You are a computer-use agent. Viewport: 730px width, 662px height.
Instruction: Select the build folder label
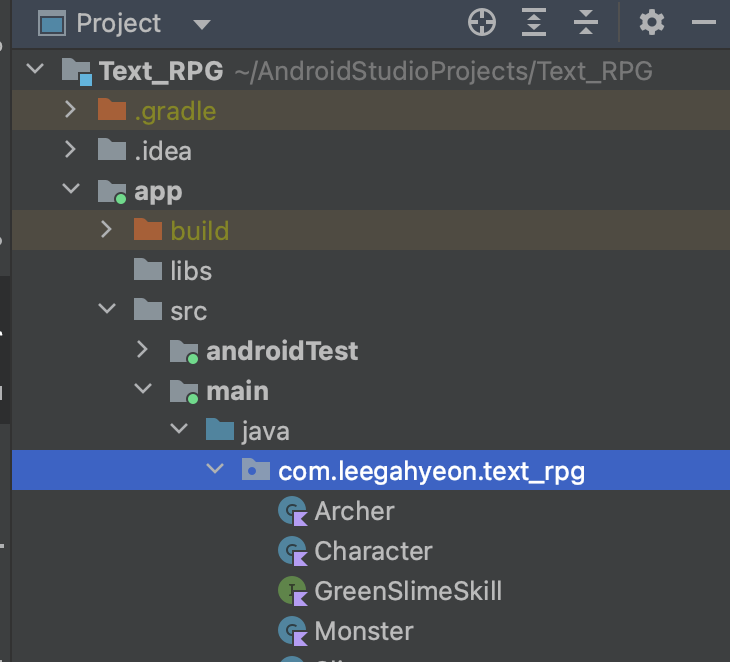tap(200, 230)
